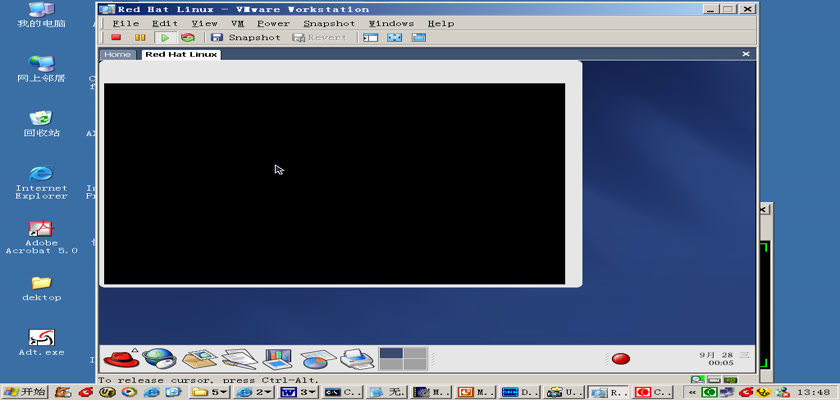Click the green Power On play button

point(167,38)
